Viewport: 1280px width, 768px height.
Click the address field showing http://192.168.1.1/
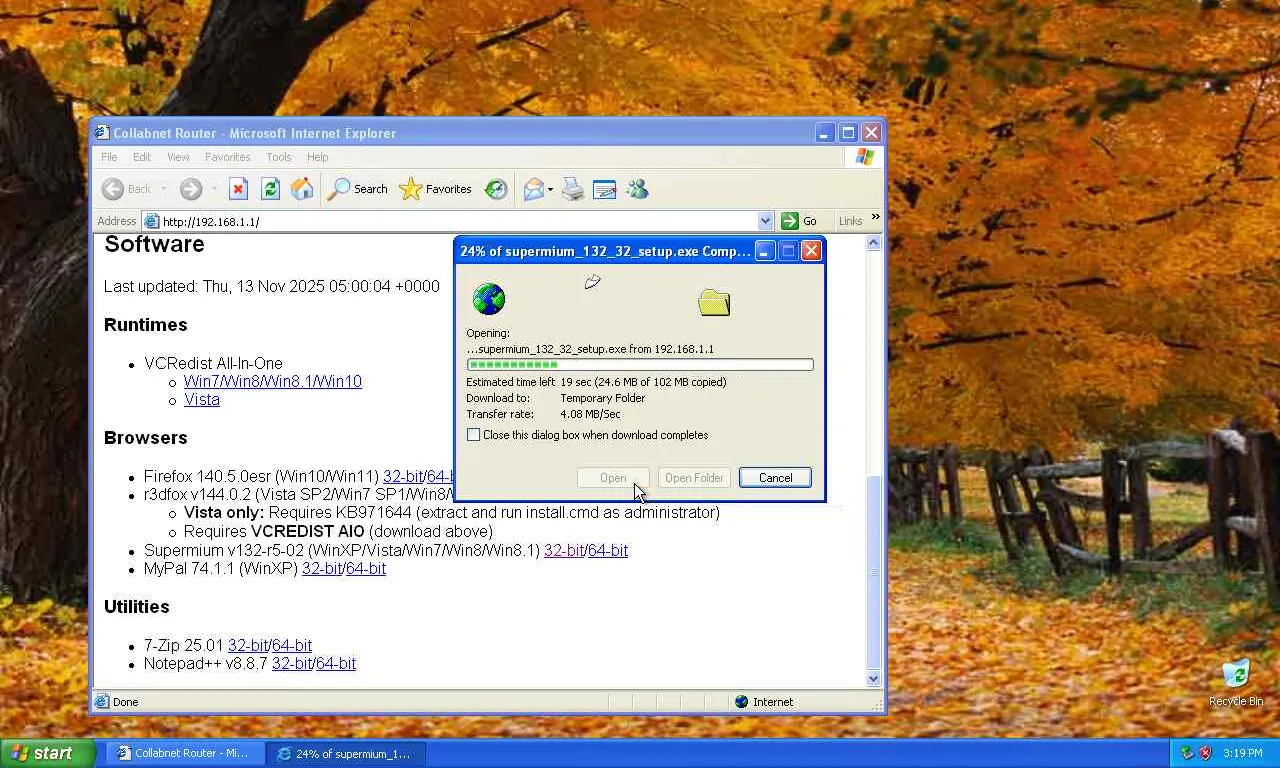[x=458, y=221]
